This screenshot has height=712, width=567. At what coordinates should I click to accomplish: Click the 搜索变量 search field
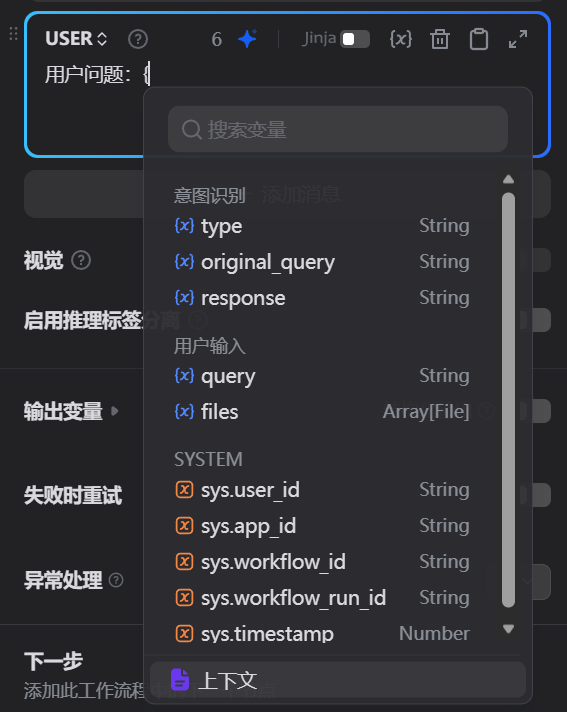[338, 129]
